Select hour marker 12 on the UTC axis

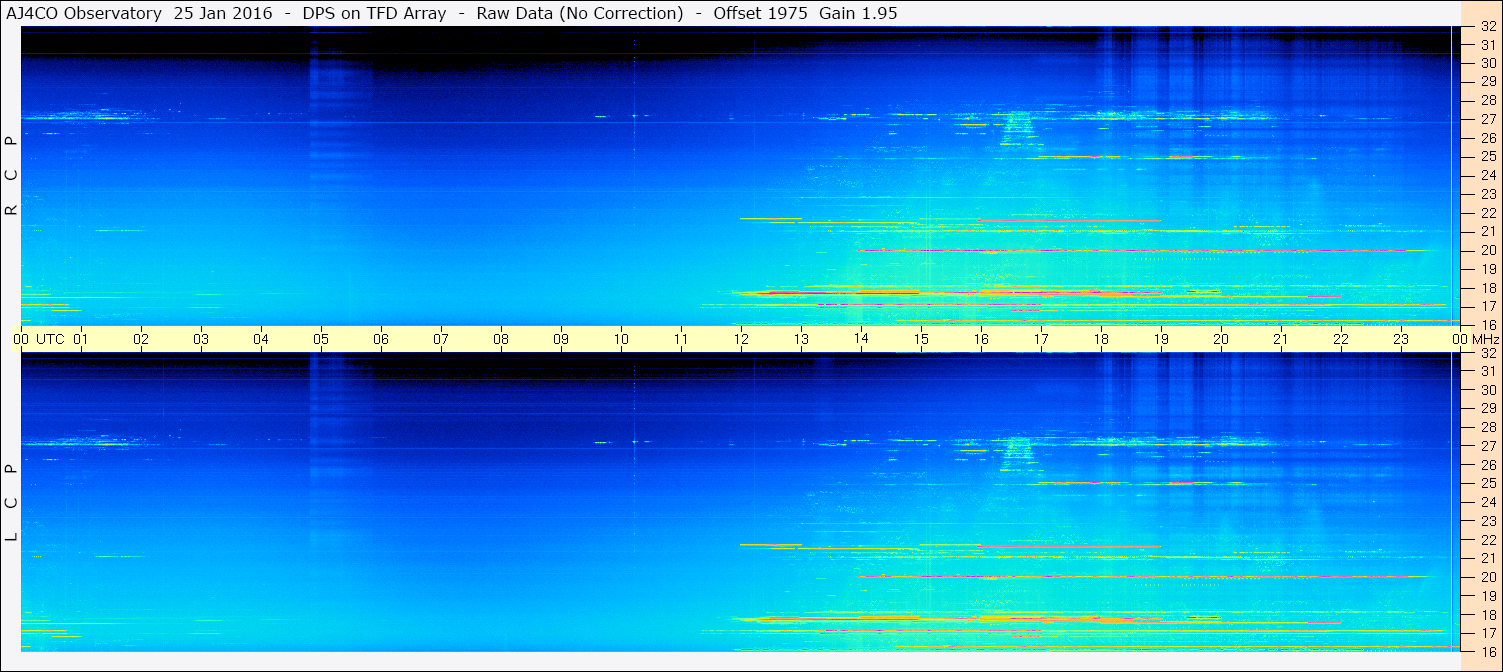[x=741, y=339]
